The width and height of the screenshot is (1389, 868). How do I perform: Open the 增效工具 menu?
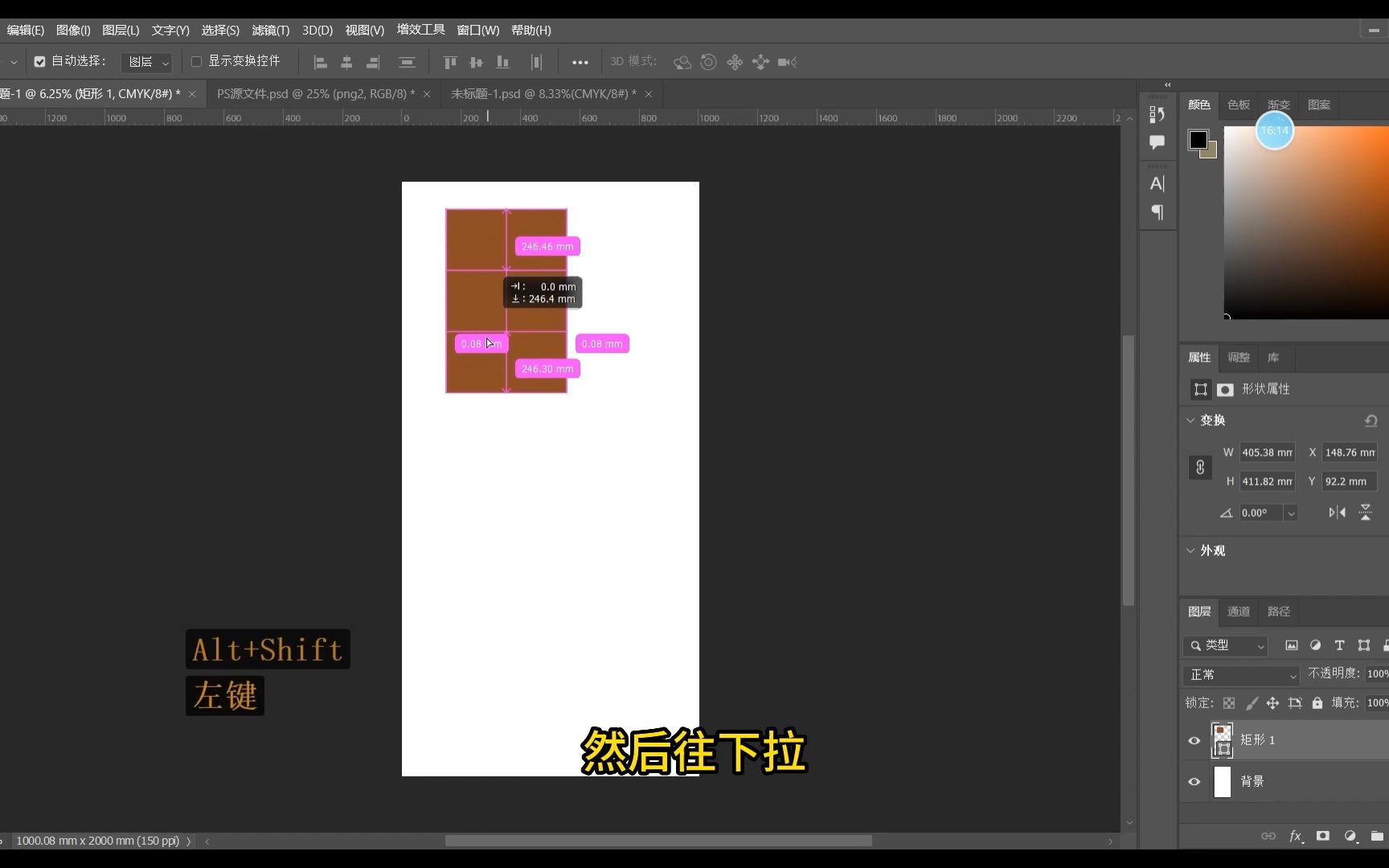click(420, 30)
